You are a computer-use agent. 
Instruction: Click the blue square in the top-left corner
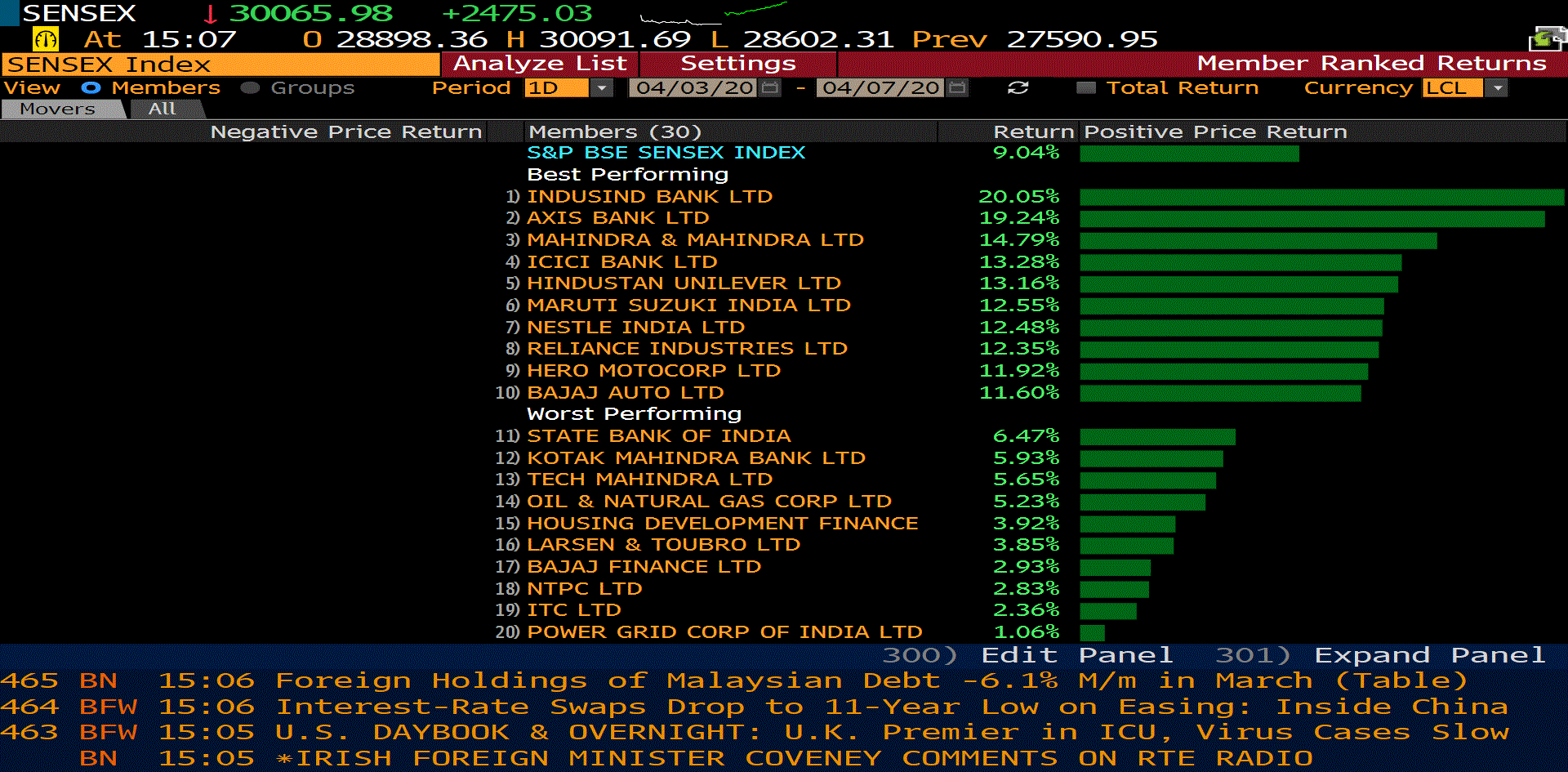click(9, 13)
